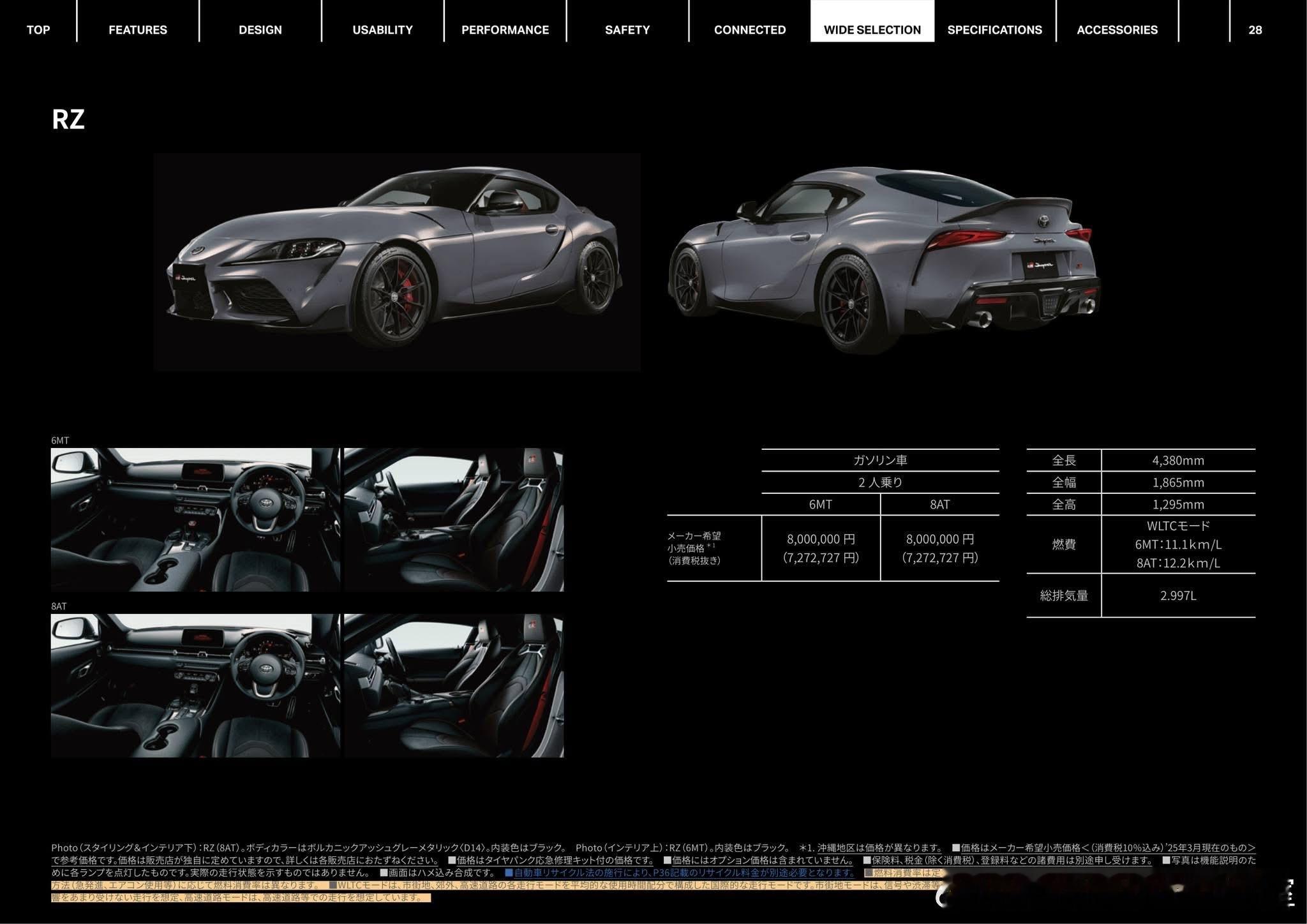The image size is (1307, 924).
Task: Click the 総排気量 row label
Action: pos(1064,595)
